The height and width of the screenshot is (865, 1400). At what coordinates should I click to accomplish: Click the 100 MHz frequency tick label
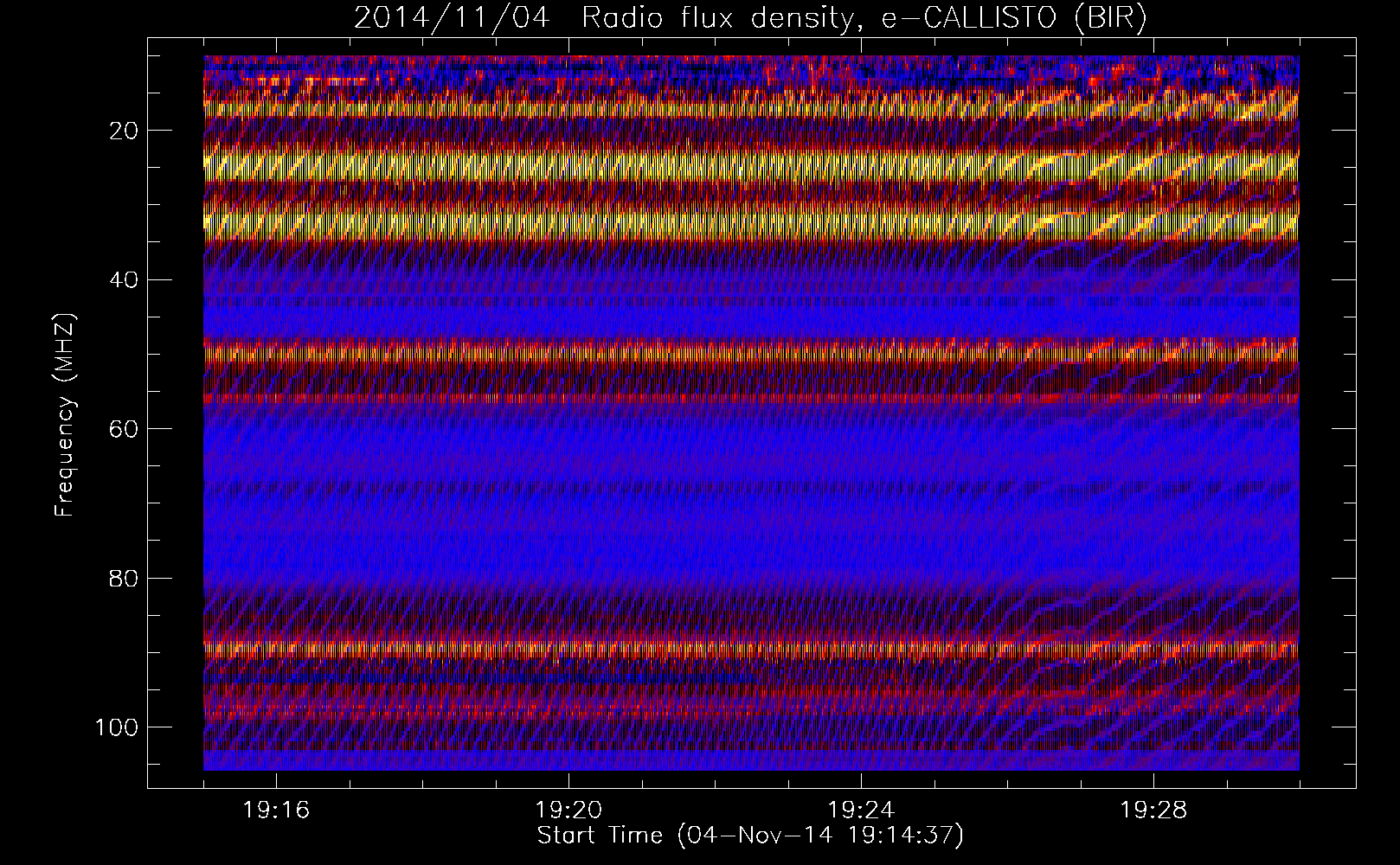click(117, 727)
